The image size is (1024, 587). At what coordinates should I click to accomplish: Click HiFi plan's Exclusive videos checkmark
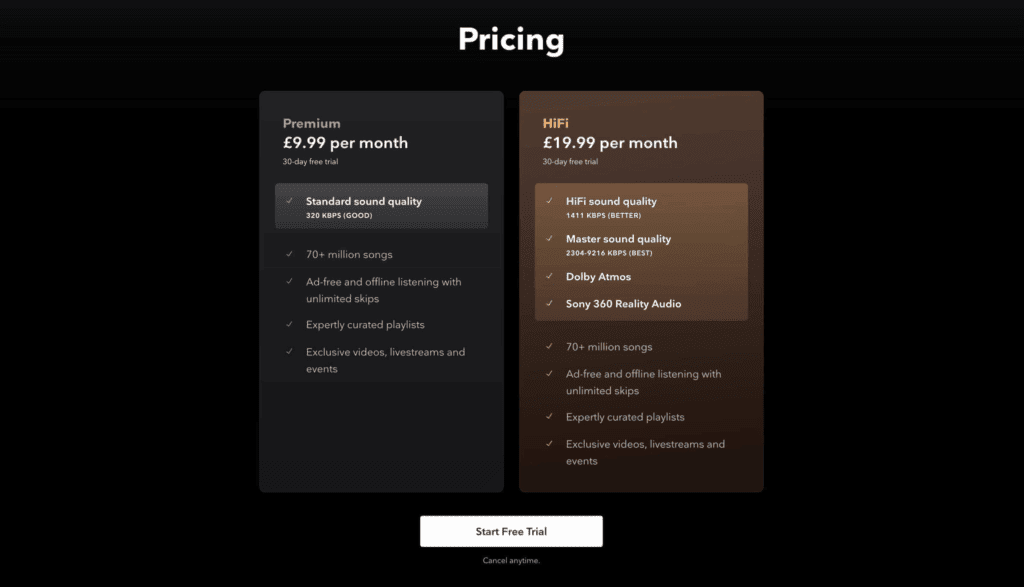click(x=549, y=443)
